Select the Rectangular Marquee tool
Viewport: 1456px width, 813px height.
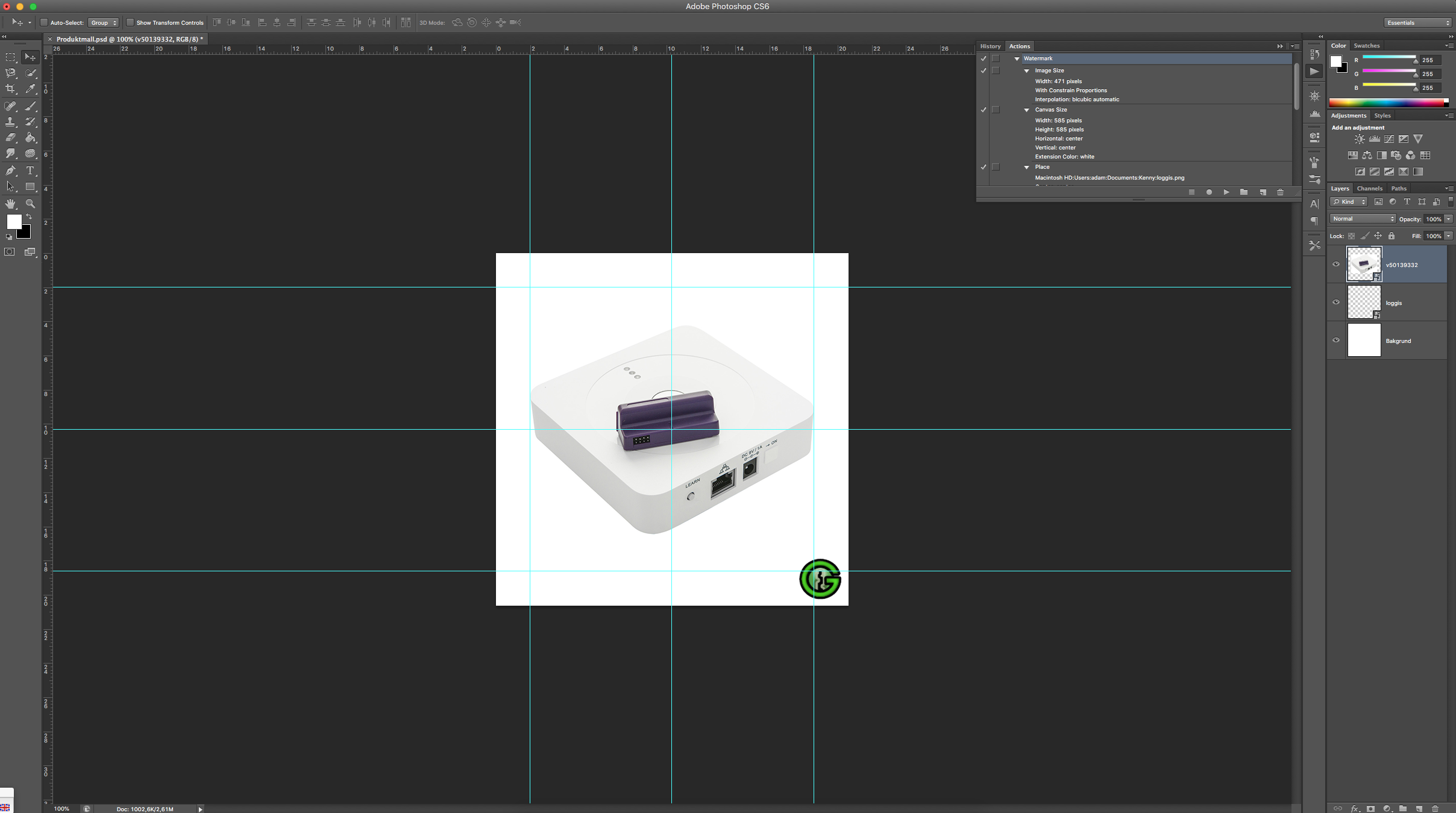(x=10, y=57)
